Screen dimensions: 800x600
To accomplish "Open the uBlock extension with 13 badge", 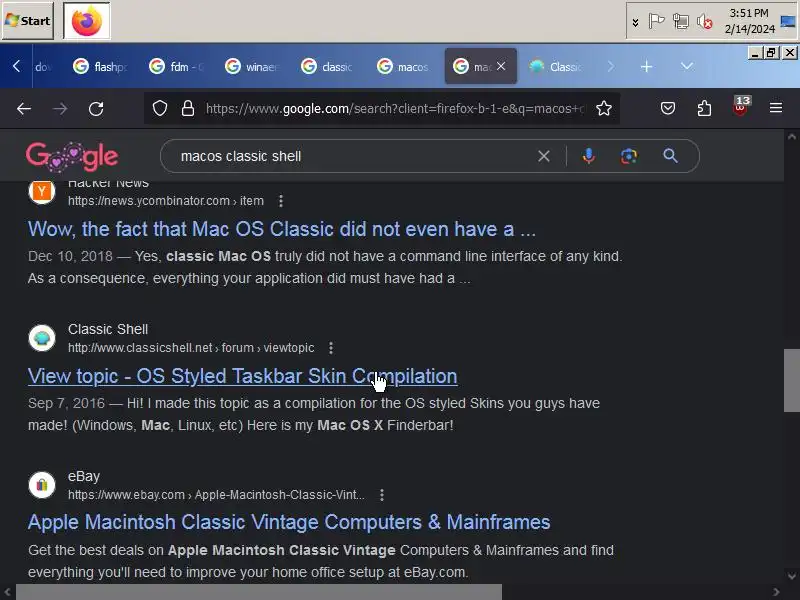I will tap(740, 107).
